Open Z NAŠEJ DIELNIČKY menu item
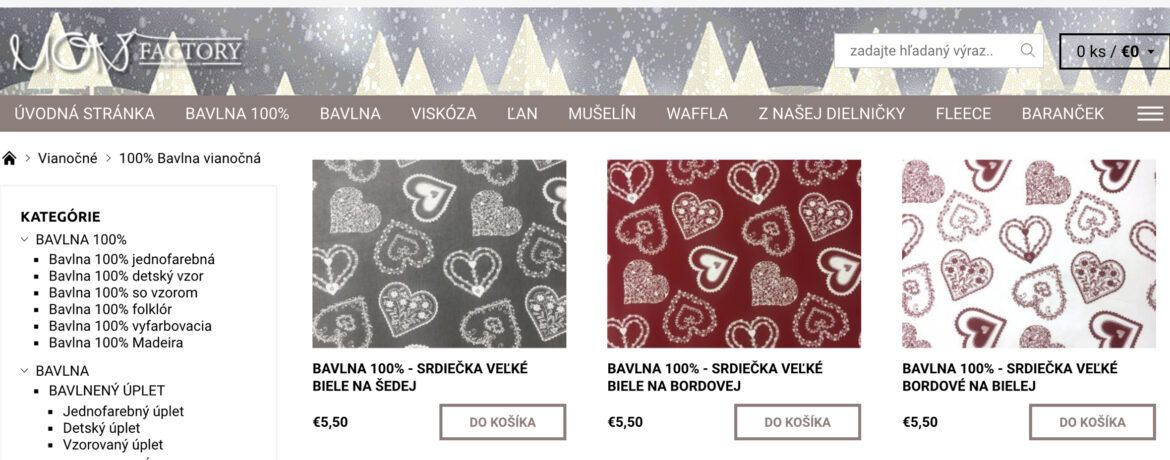Image resolution: width=1170 pixels, height=460 pixels. coord(831,114)
